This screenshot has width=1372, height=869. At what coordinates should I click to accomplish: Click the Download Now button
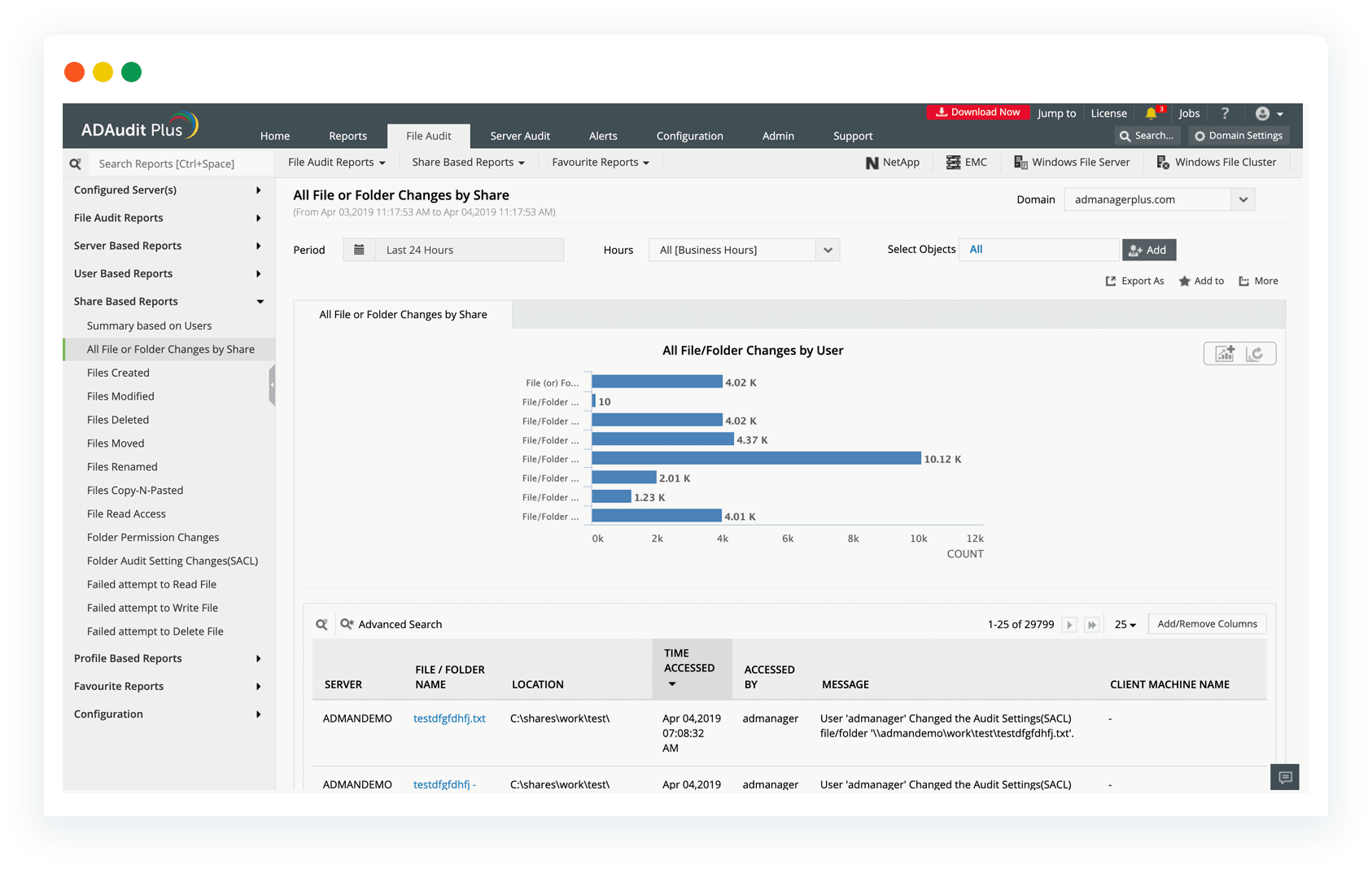[x=977, y=112]
